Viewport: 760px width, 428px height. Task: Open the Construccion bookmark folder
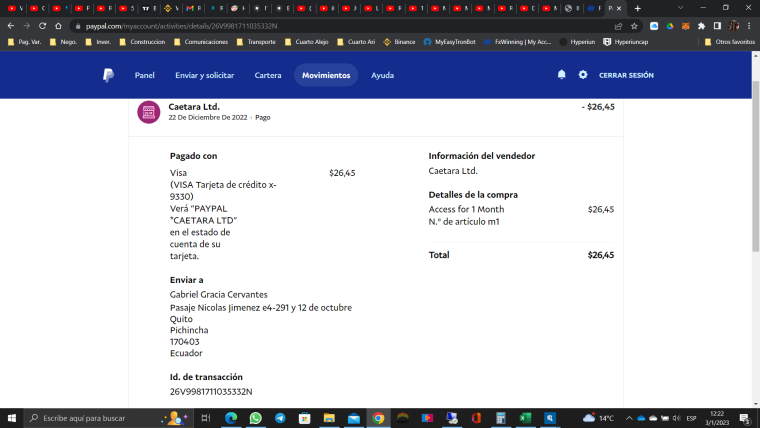tap(142, 42)
